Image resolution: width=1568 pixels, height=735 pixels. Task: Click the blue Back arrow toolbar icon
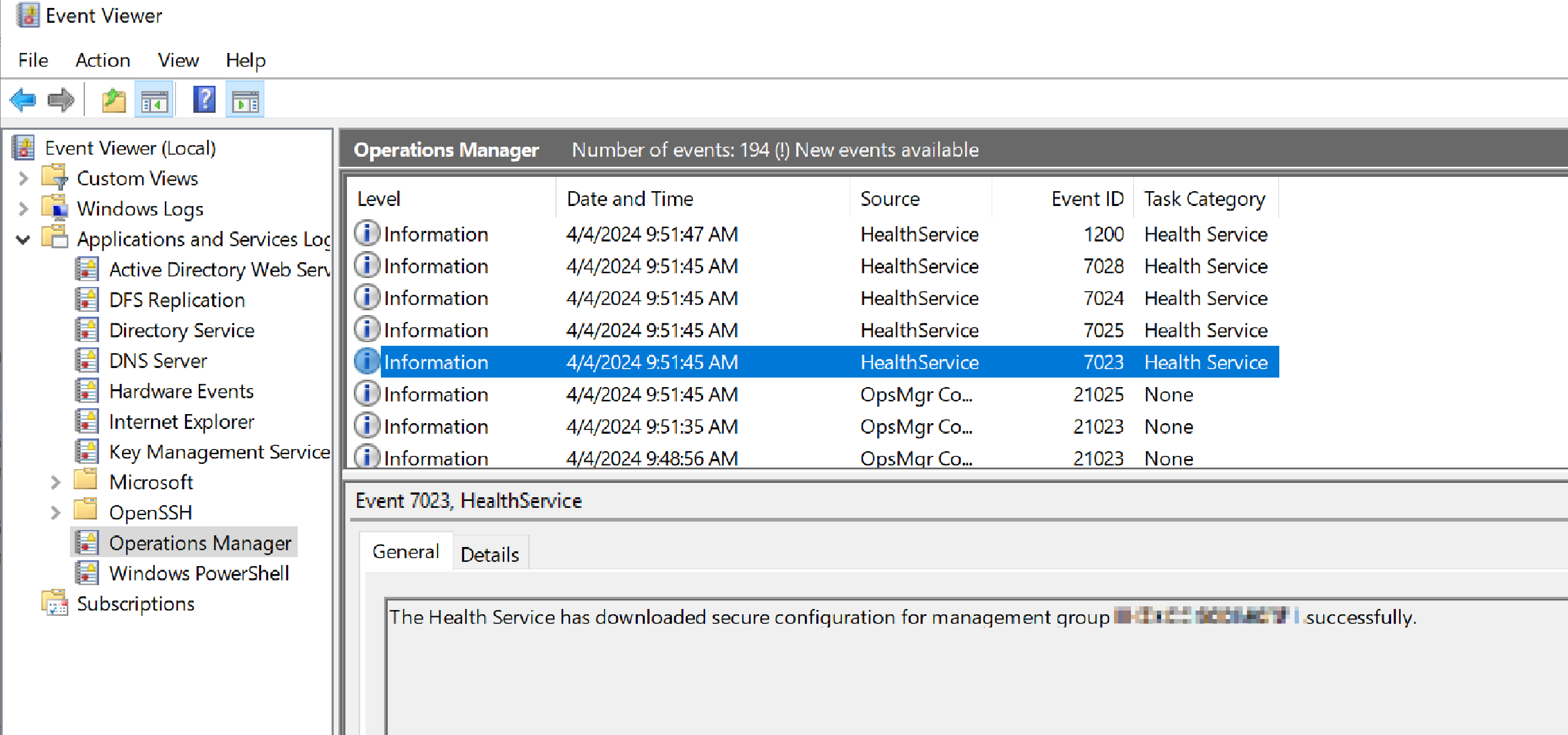coord(23,100)
